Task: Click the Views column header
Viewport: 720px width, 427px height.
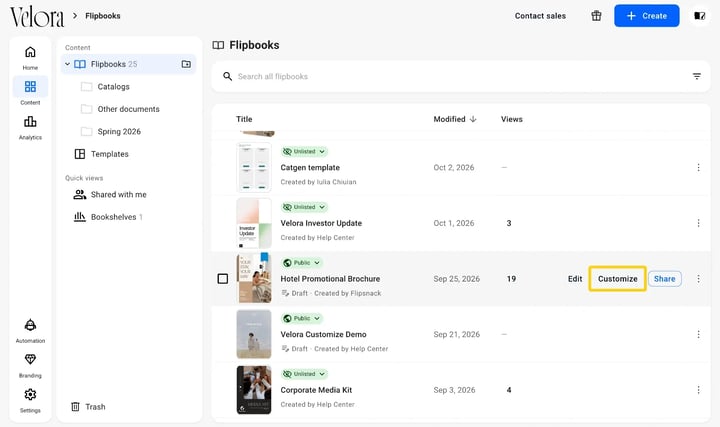Action: (512, 119)
